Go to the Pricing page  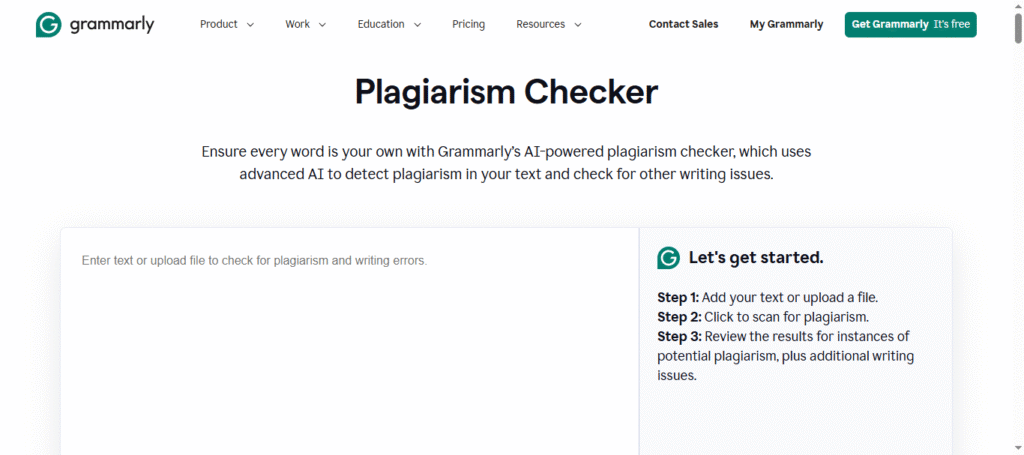pyautogui.click(x=468, y=24)
